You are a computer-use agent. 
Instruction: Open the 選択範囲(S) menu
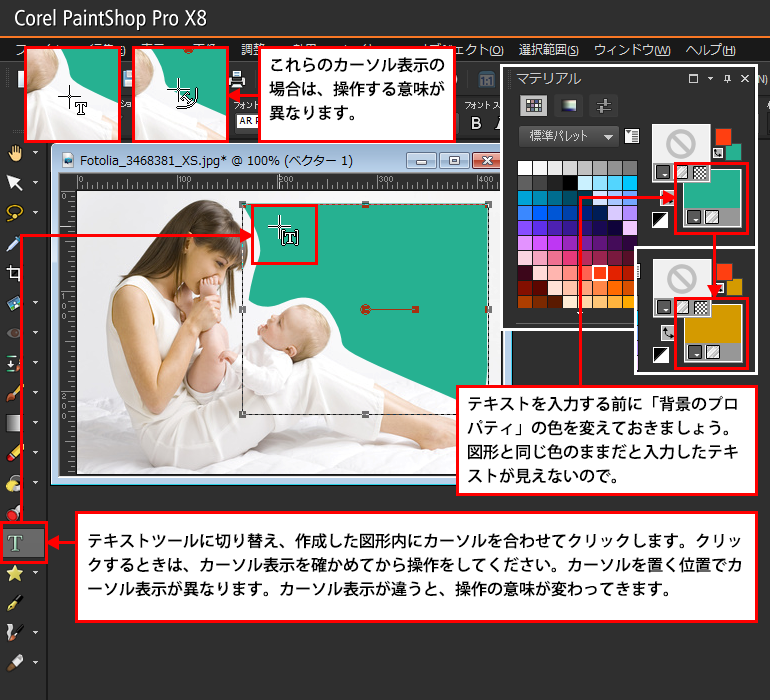[549, 50]
